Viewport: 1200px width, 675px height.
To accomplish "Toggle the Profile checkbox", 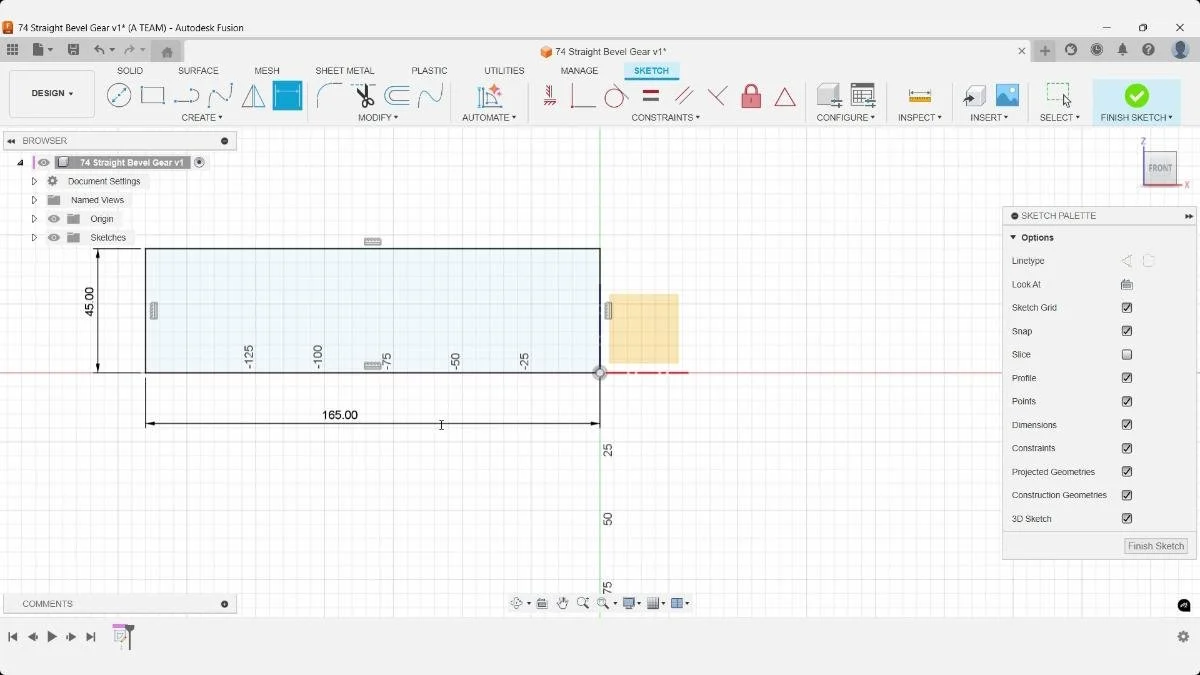I will [1127, 378].
